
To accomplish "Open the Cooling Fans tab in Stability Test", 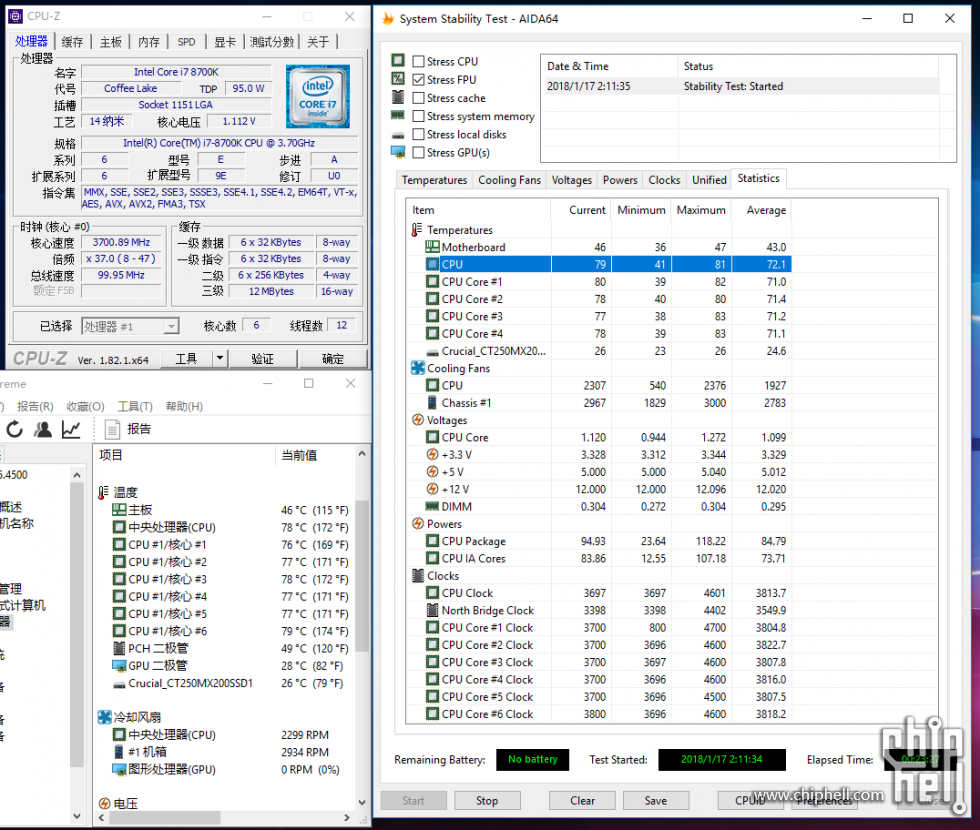I will tap(509, 180).
